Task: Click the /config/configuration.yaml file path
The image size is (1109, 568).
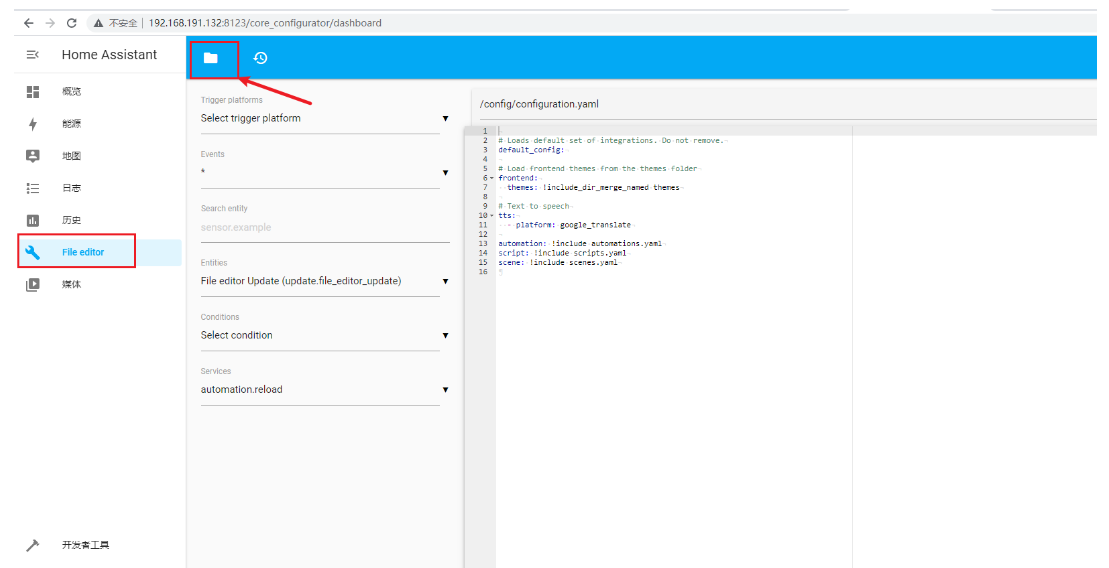Action: (x=540, y=104)
